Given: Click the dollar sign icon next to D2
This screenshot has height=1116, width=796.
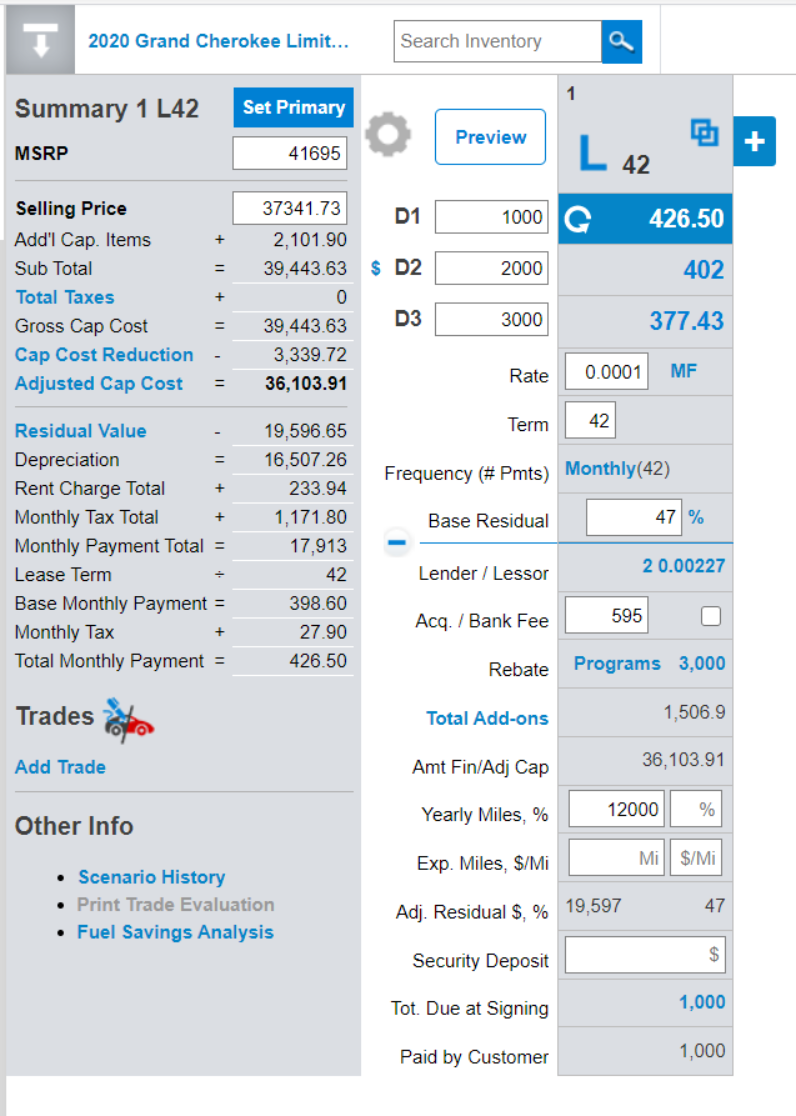Looking at the screenshot, I should pos(376,268).
